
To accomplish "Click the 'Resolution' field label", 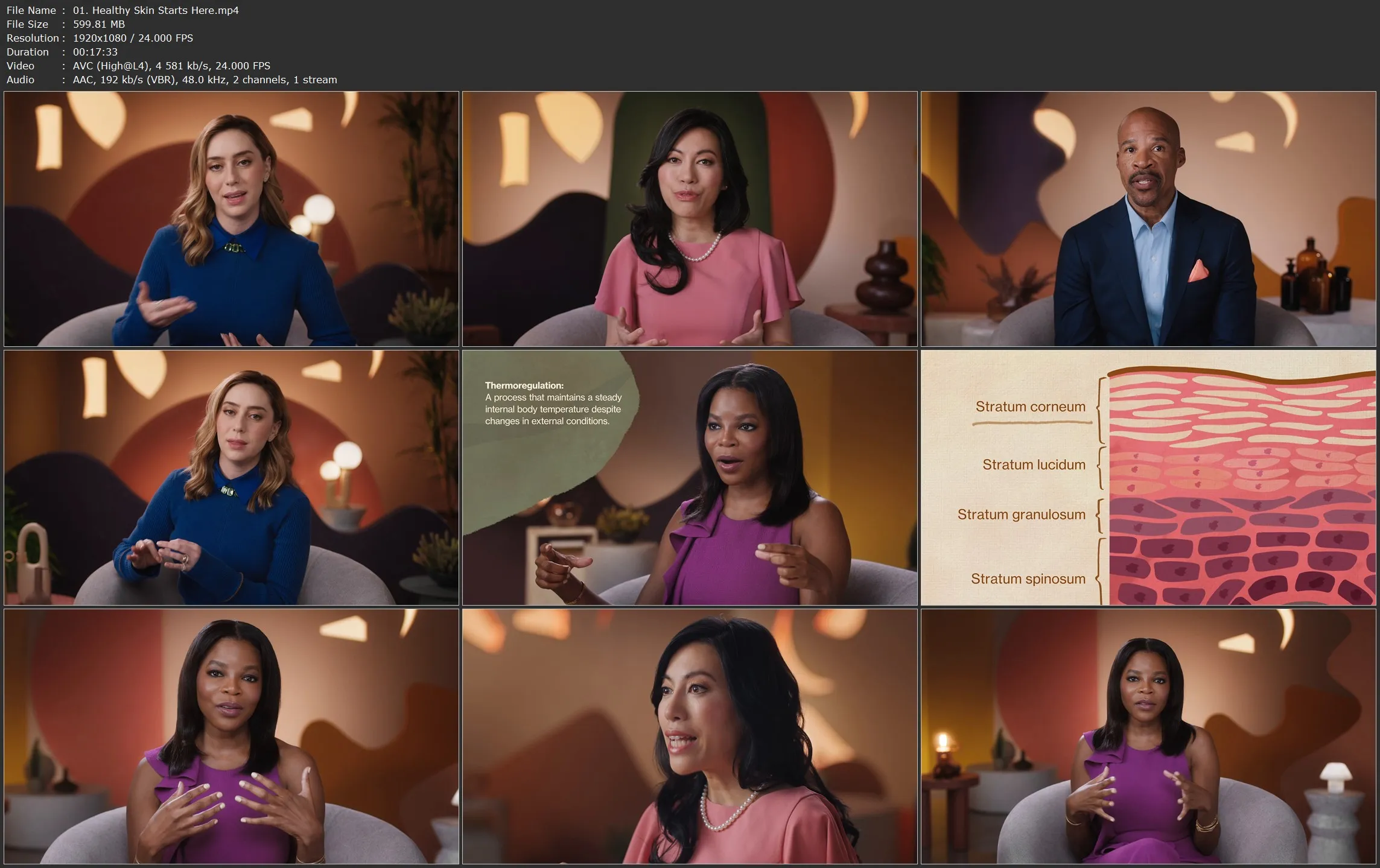I will click(33, 38).
